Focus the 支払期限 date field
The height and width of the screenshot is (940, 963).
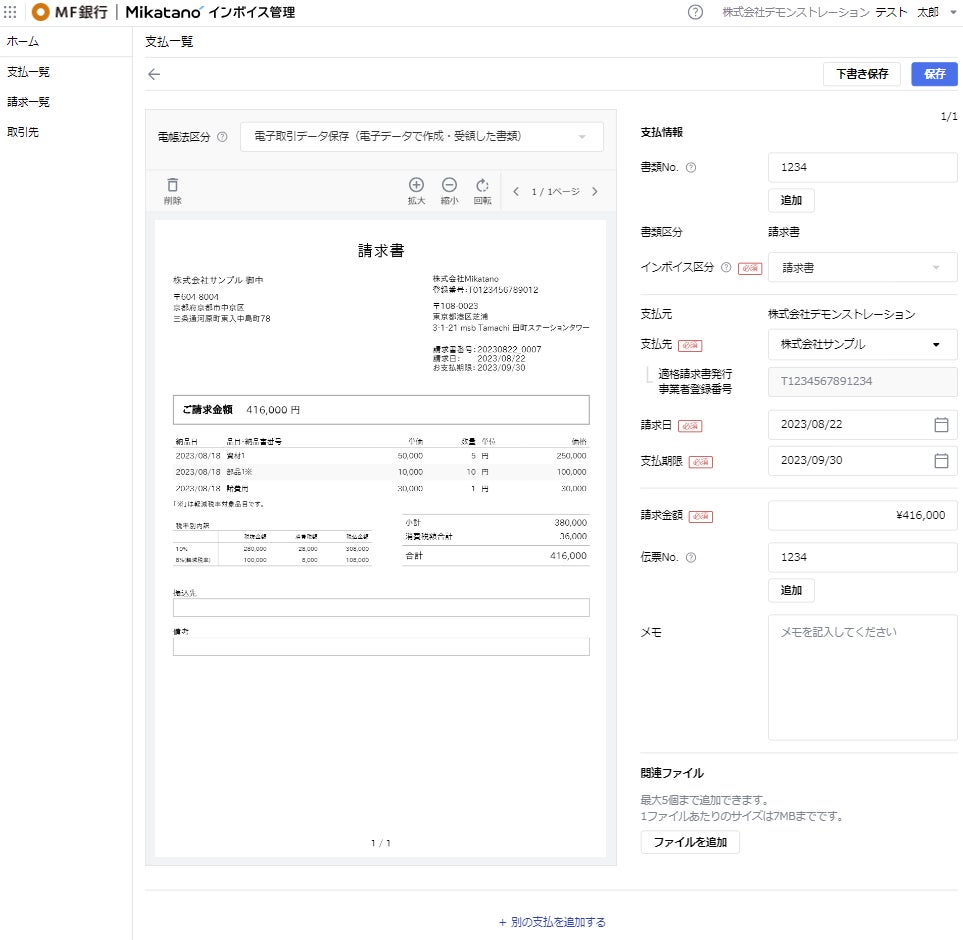[x=862, y=460]
